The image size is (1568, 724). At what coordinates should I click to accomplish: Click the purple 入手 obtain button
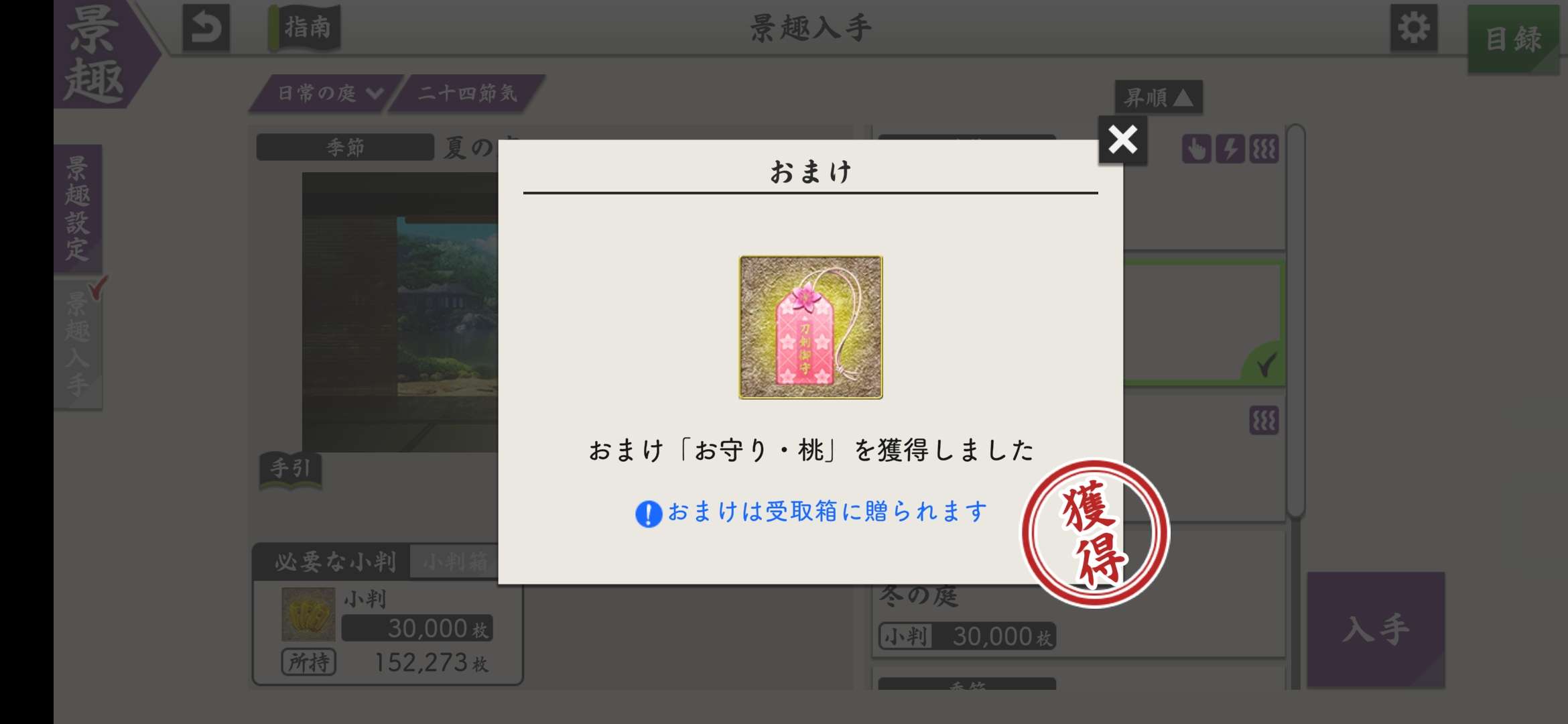click(1376, 629)
